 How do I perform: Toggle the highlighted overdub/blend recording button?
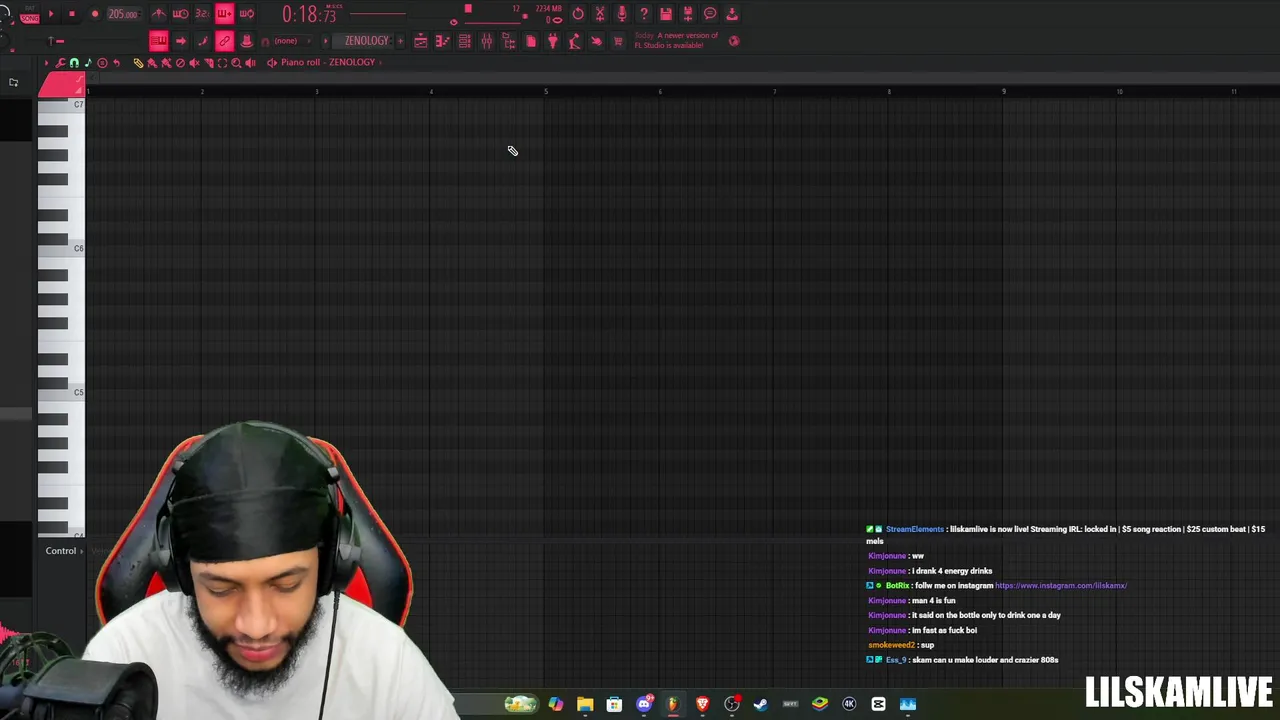224,14
